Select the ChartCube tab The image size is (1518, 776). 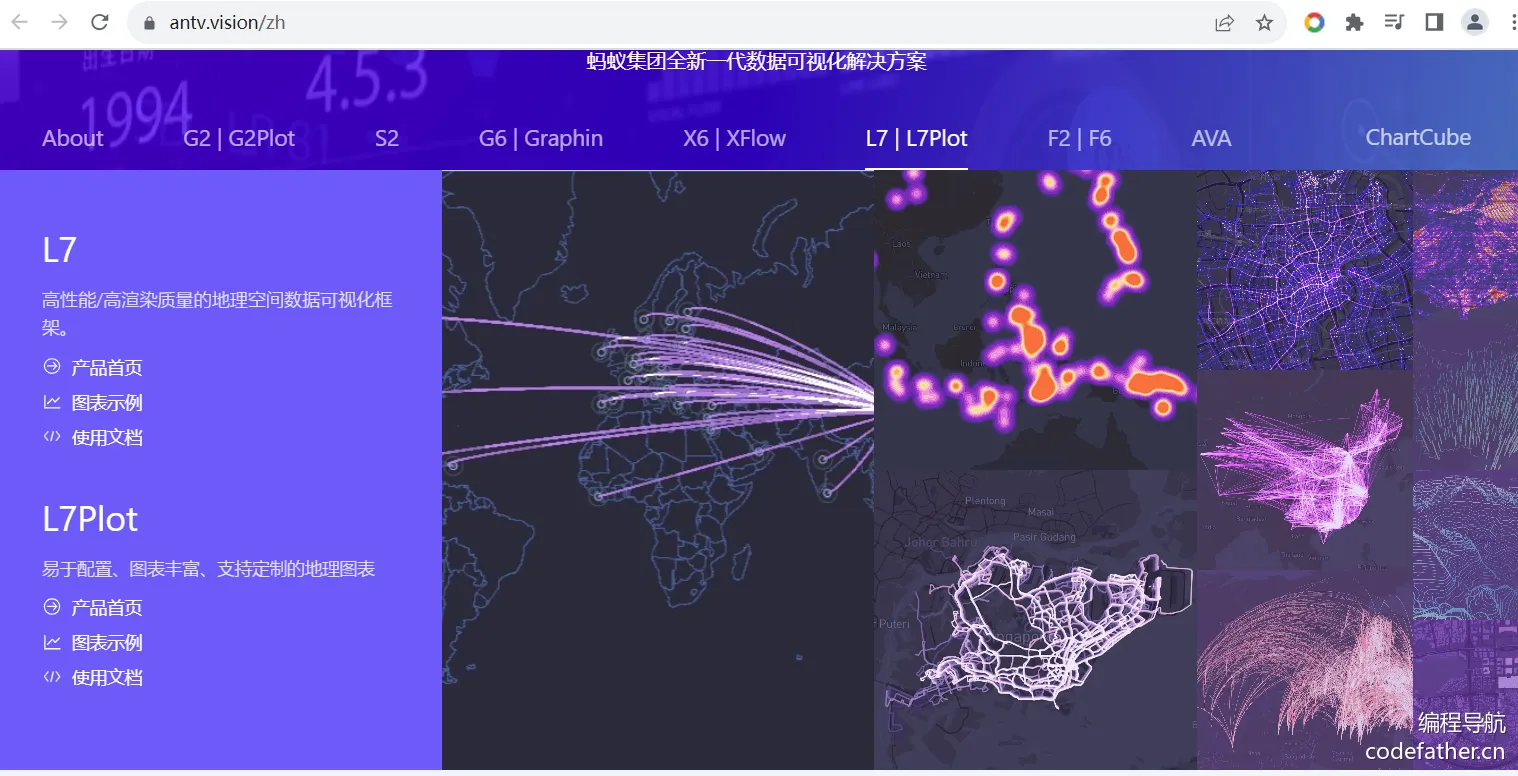point(1418,138)
